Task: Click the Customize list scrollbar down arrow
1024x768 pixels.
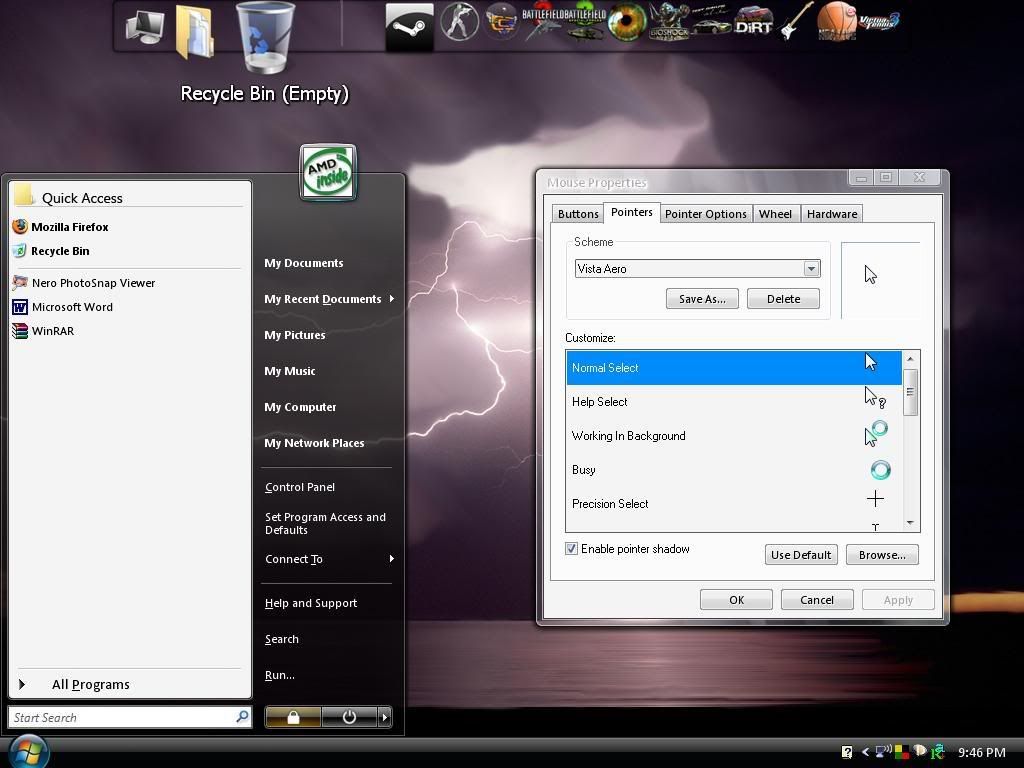Action: 910,522
